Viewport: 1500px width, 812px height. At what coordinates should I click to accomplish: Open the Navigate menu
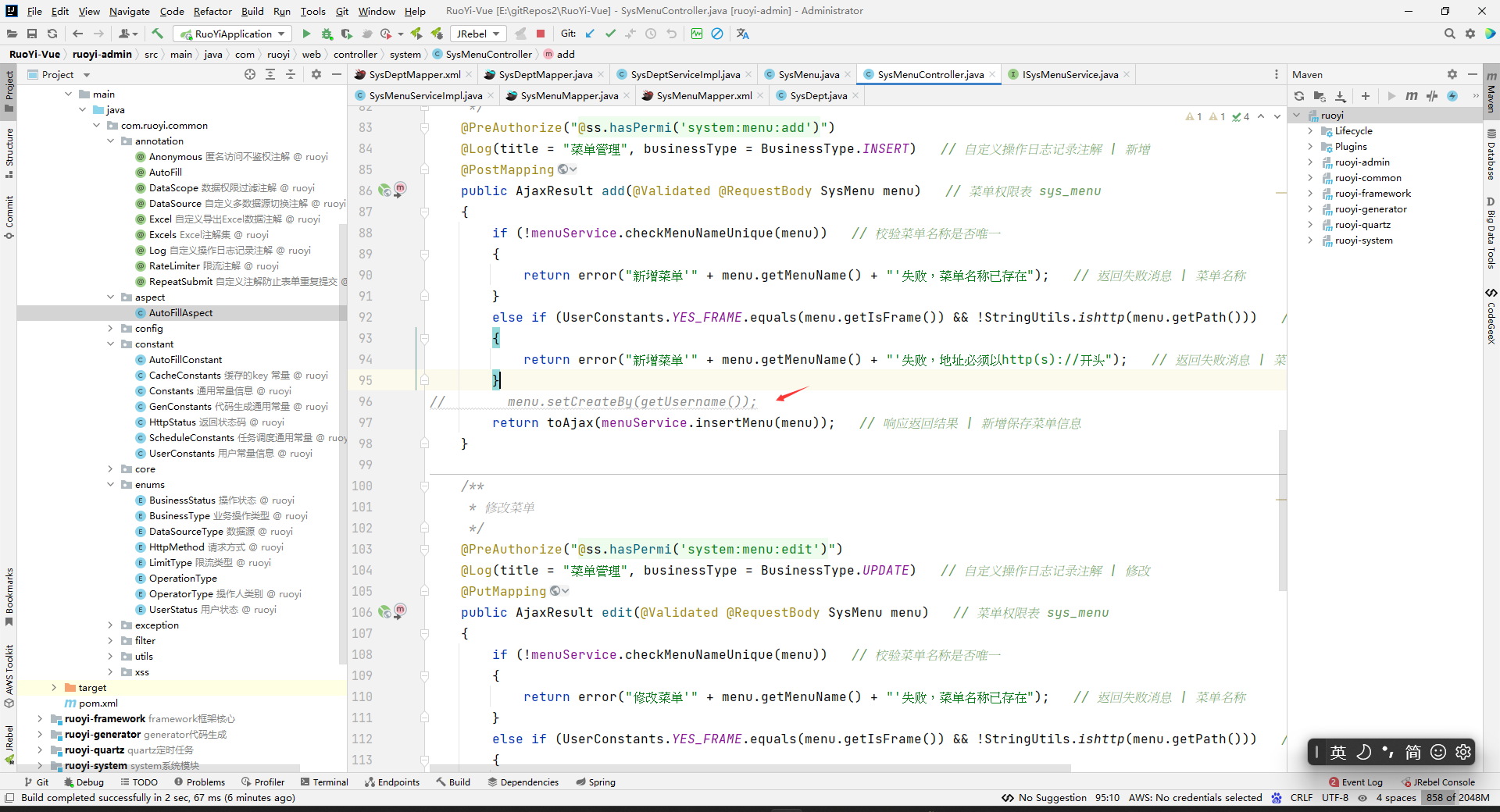(129, 11)
